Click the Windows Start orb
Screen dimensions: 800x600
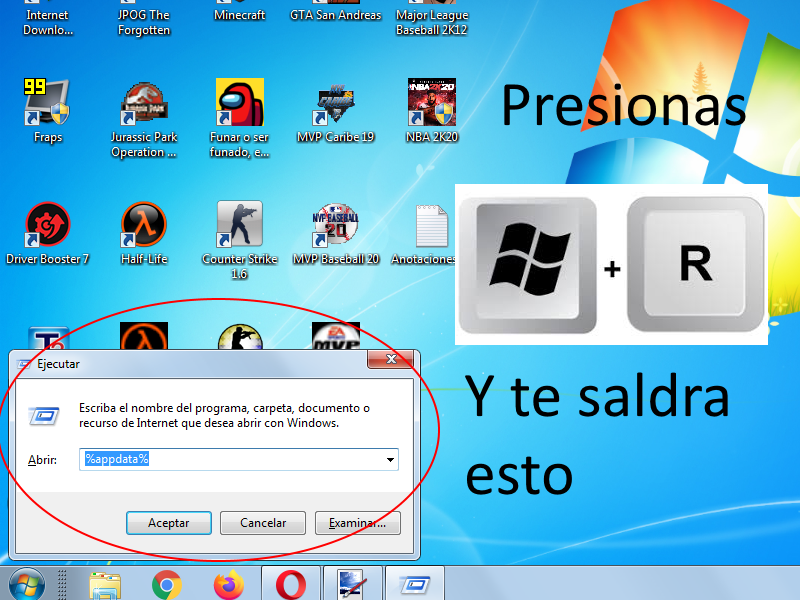coord(25,584)
